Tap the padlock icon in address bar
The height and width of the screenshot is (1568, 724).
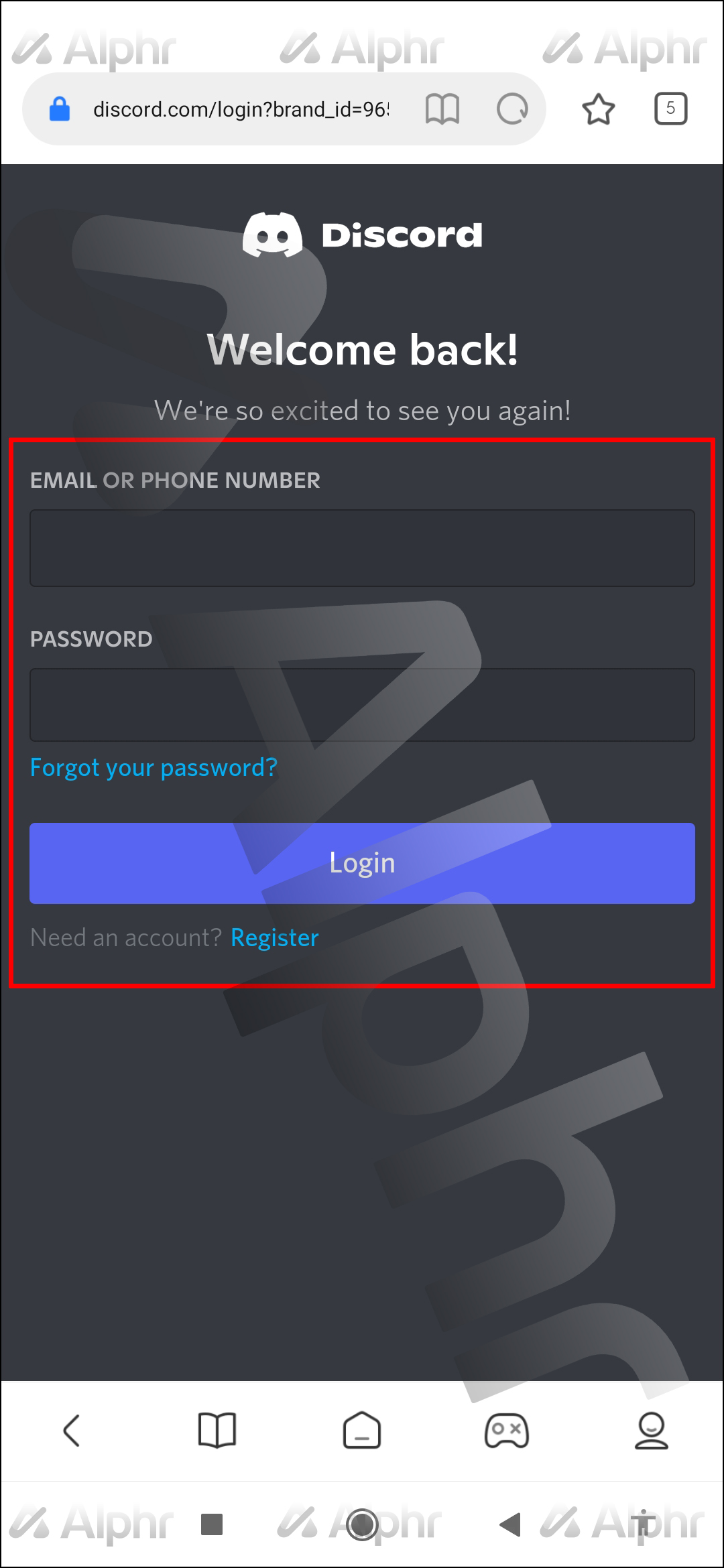60,109
